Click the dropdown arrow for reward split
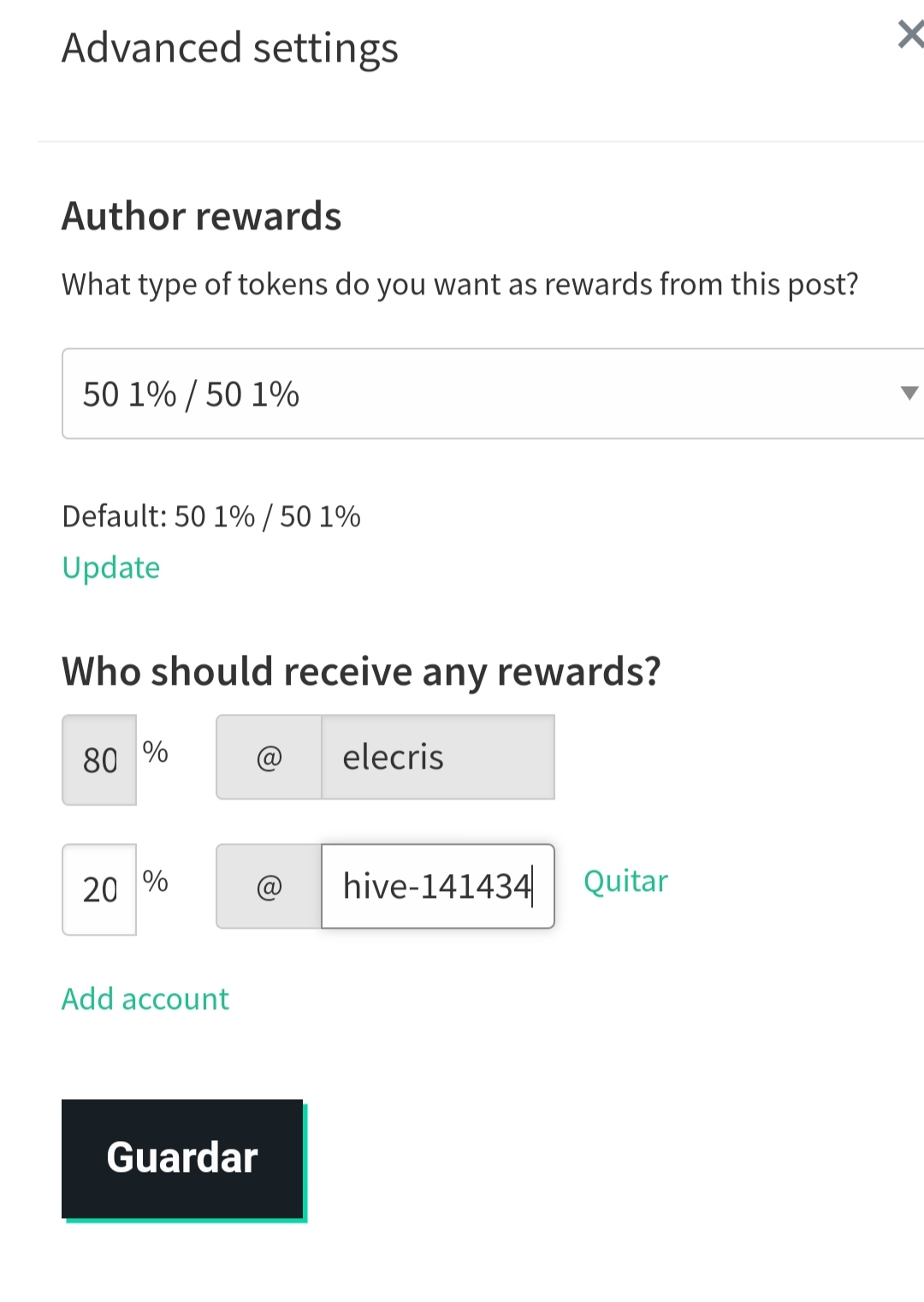 point(909,393)
